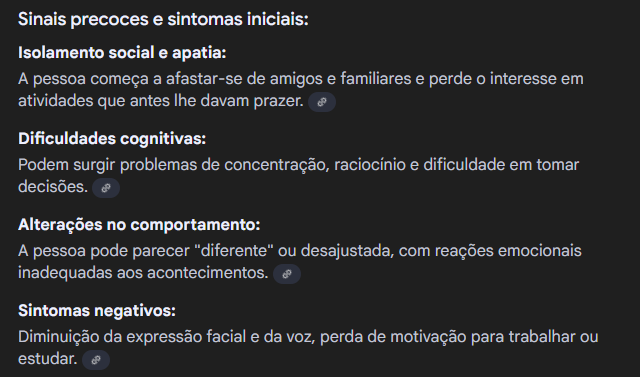Image resolution: width=640 pixels, height=377 pixels.
Task: Click the "Alterações no comportamento" subheading
Action: pyautogui.click(x=139, y=225)
